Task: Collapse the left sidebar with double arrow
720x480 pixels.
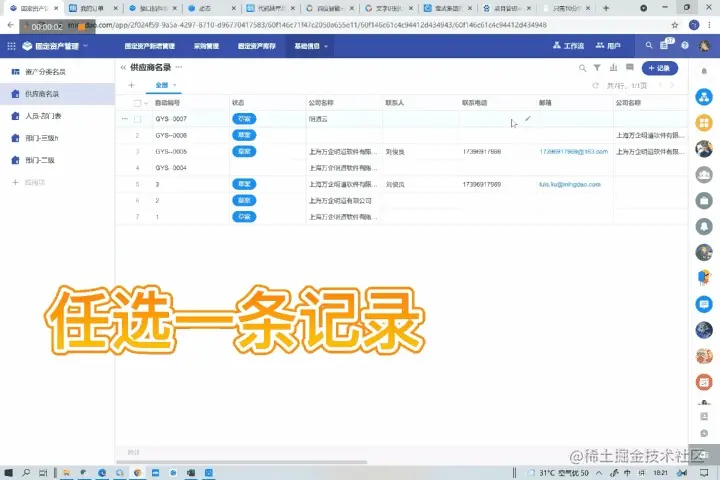Action: (123, 68)
